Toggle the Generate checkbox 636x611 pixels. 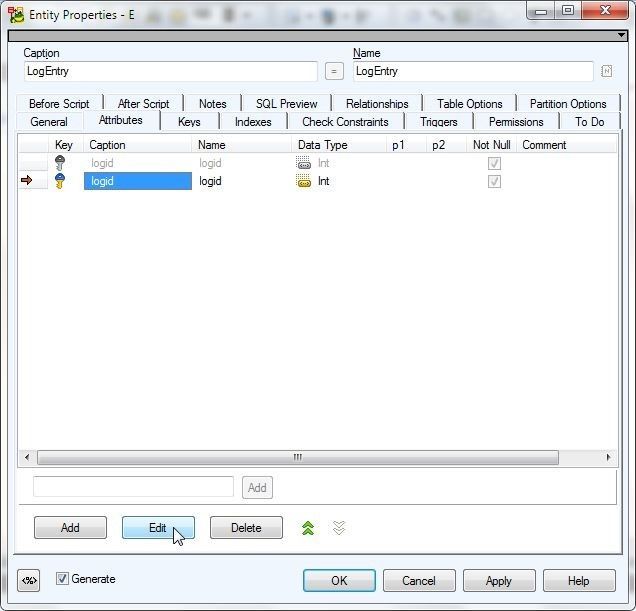pos(62,579)
